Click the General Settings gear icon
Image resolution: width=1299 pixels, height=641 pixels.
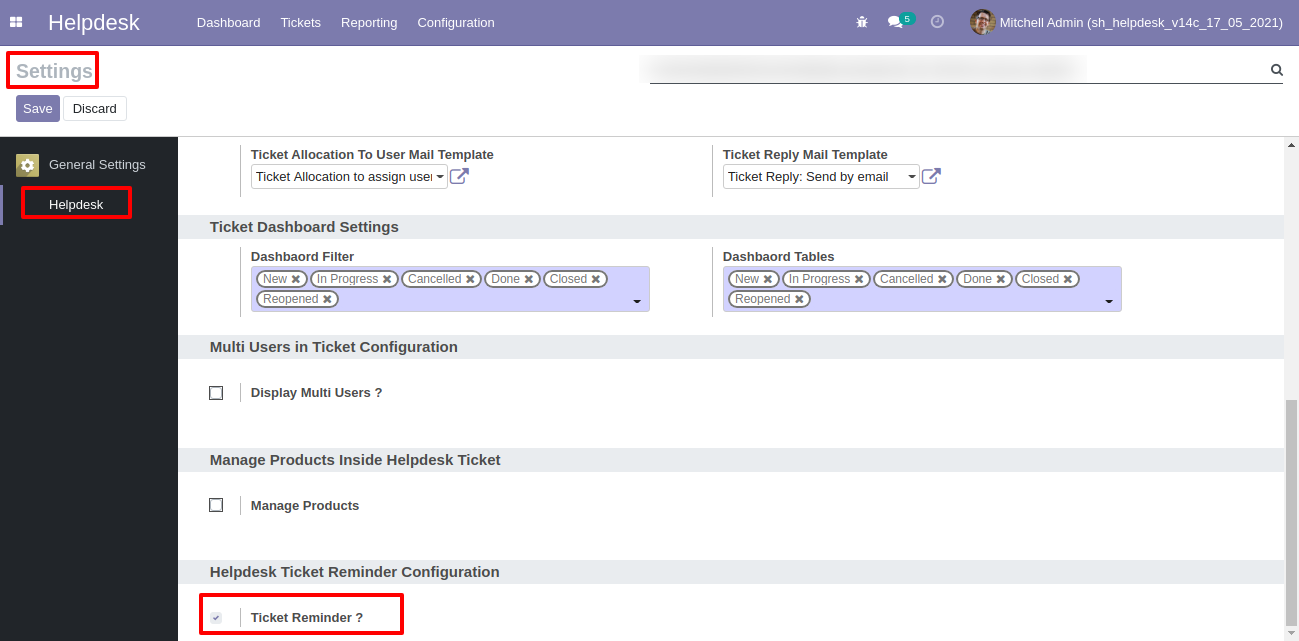(28, 165)
